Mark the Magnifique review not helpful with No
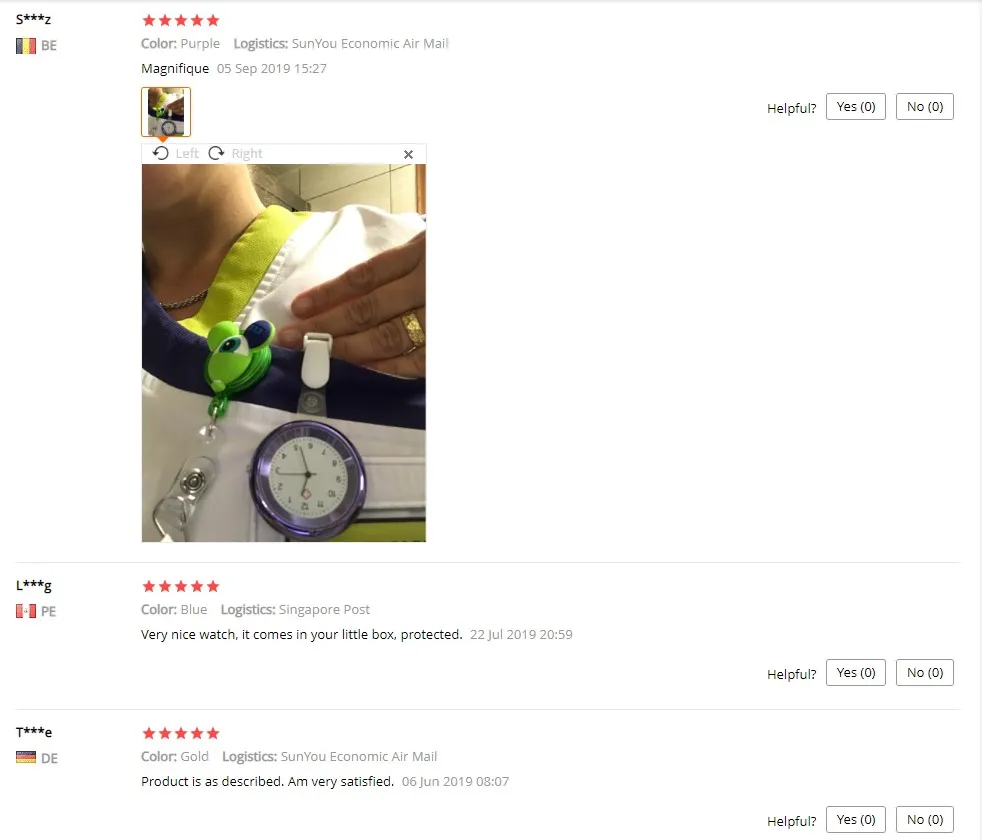The image size is (982, 840). pos(924,106)
